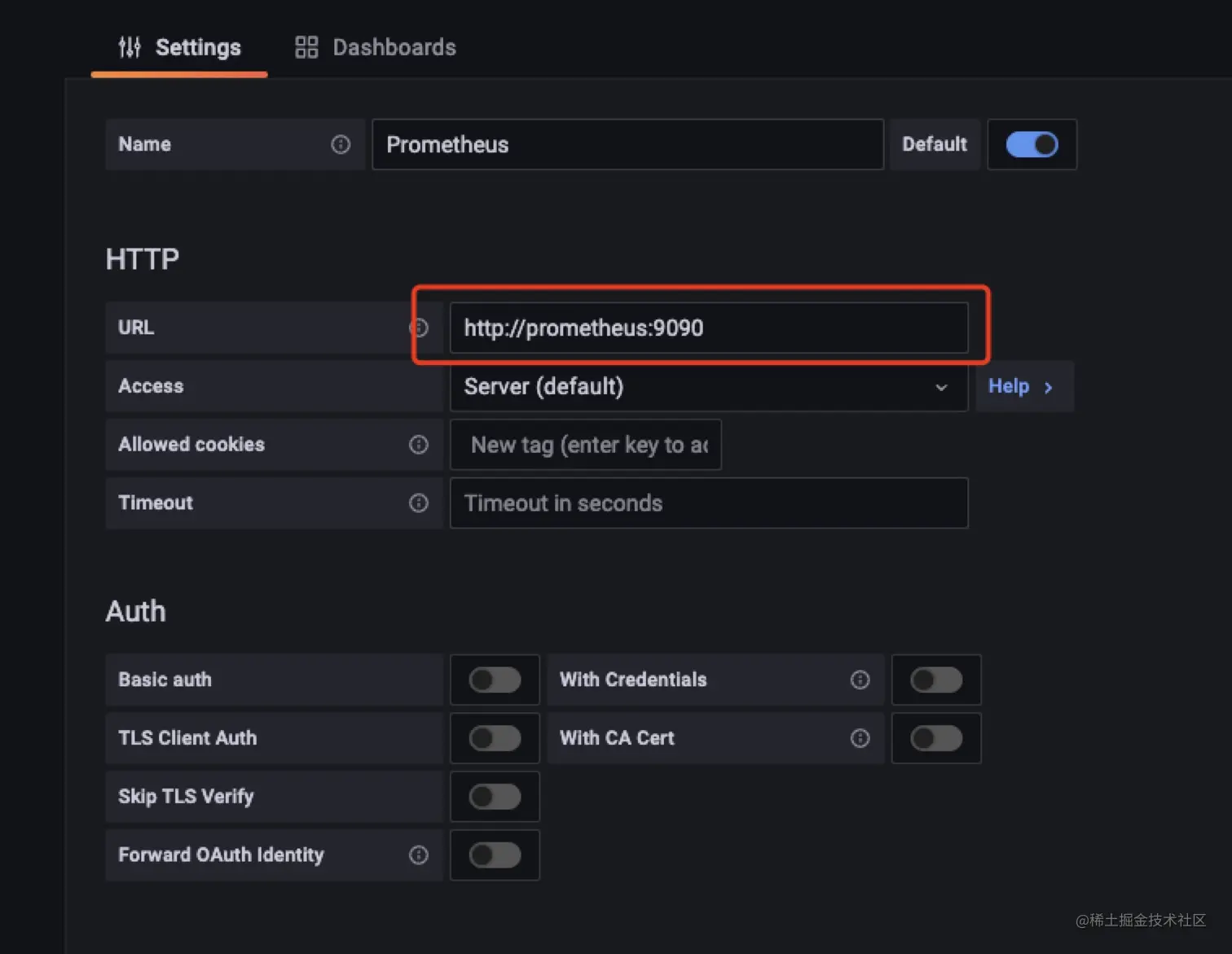Click the Allowed cookies info icon
The height and width of the screenshot is (954, 1232).
[419, 444]
